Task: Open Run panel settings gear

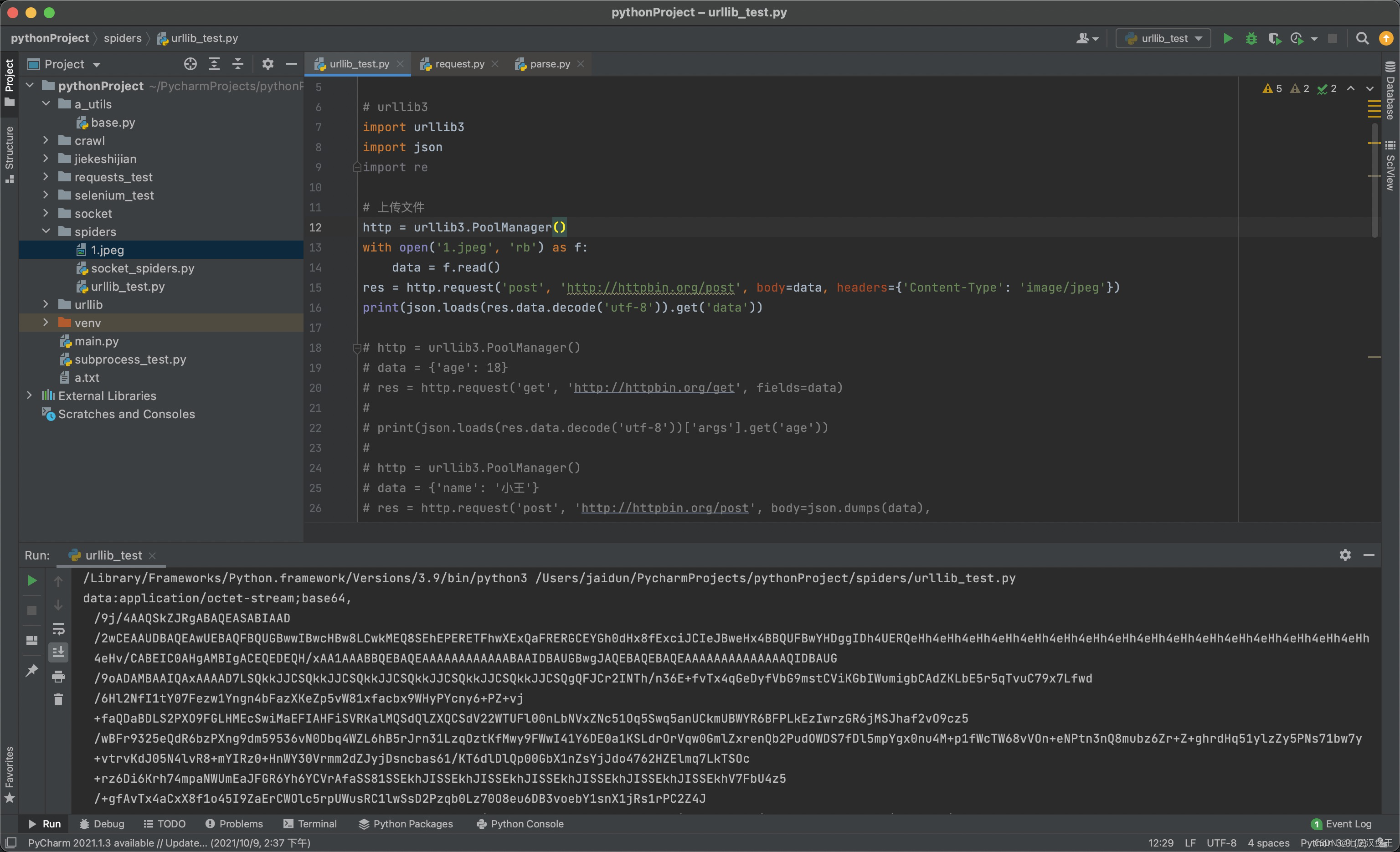Action: (1345, 555)
